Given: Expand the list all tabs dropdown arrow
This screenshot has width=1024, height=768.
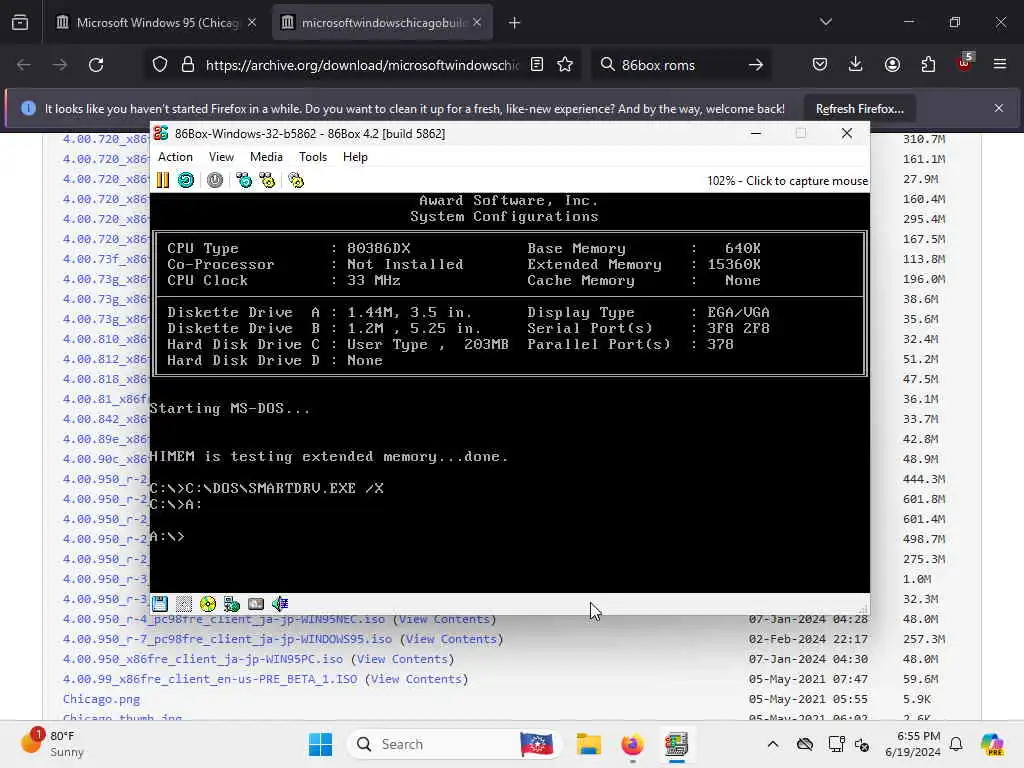Looking at the screenshot, I should pos(825,23).
